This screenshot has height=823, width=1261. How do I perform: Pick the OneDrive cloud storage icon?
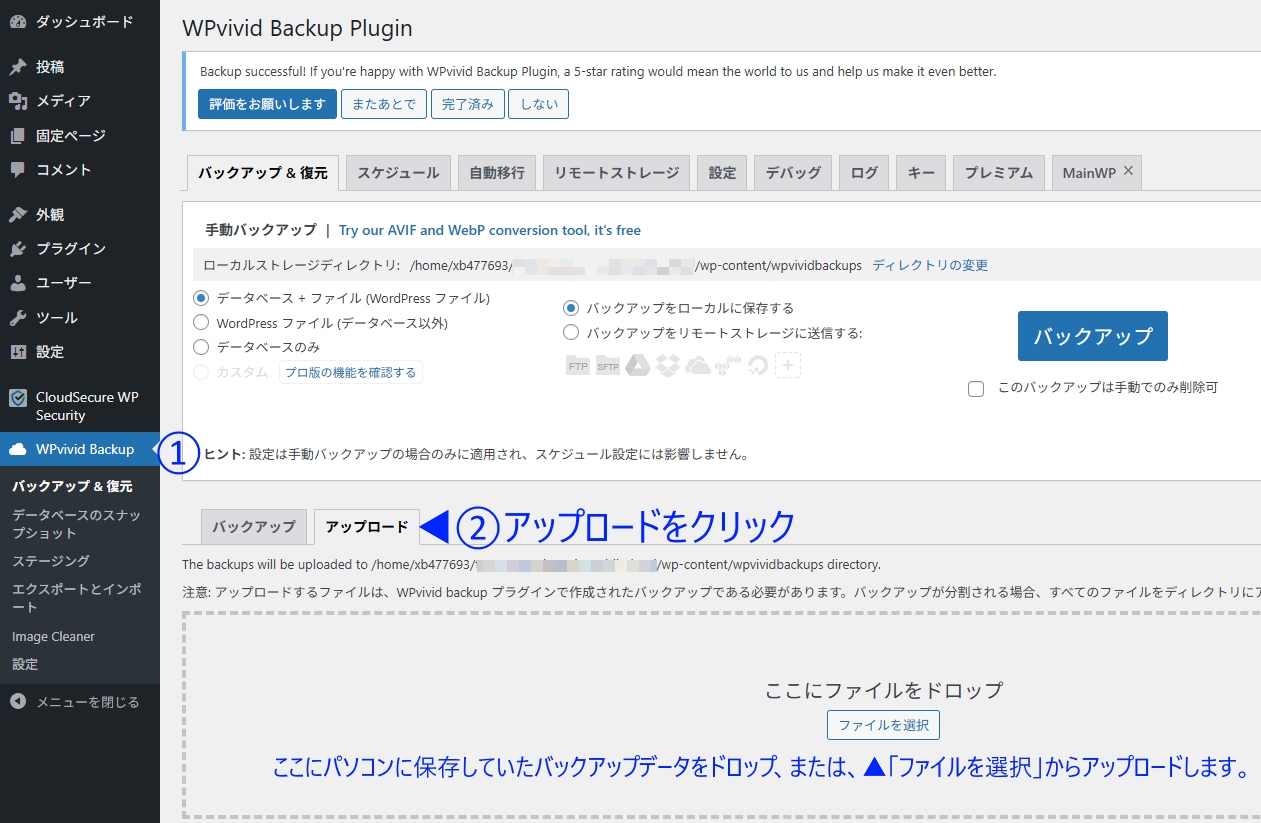698,366
